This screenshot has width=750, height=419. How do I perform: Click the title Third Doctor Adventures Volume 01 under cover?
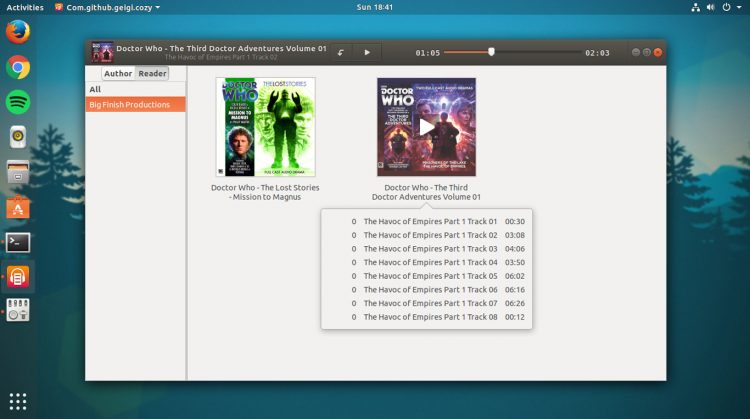click(x=426, y=192)
